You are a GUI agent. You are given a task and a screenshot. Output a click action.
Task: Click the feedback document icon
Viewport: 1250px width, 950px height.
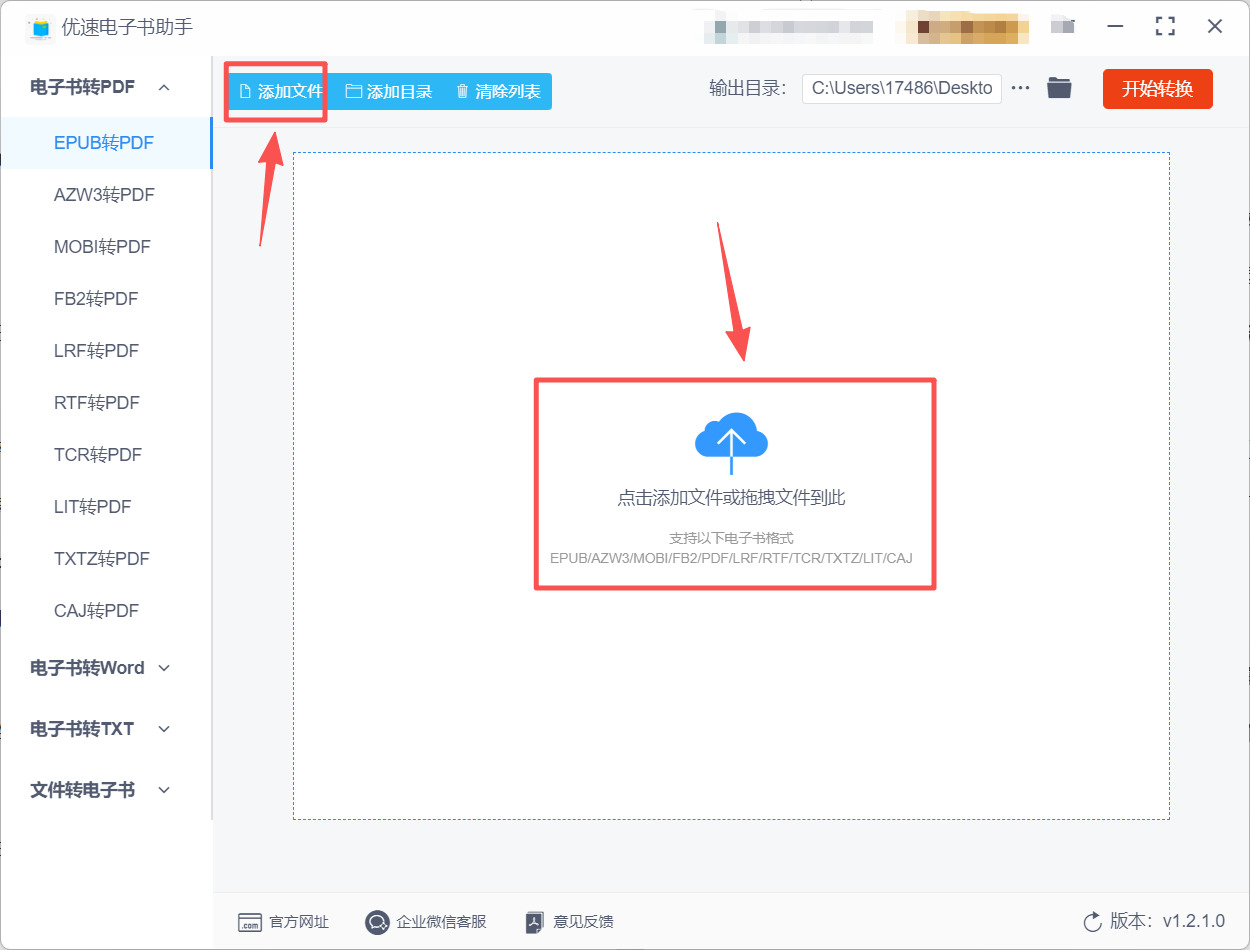click(535, 922)
